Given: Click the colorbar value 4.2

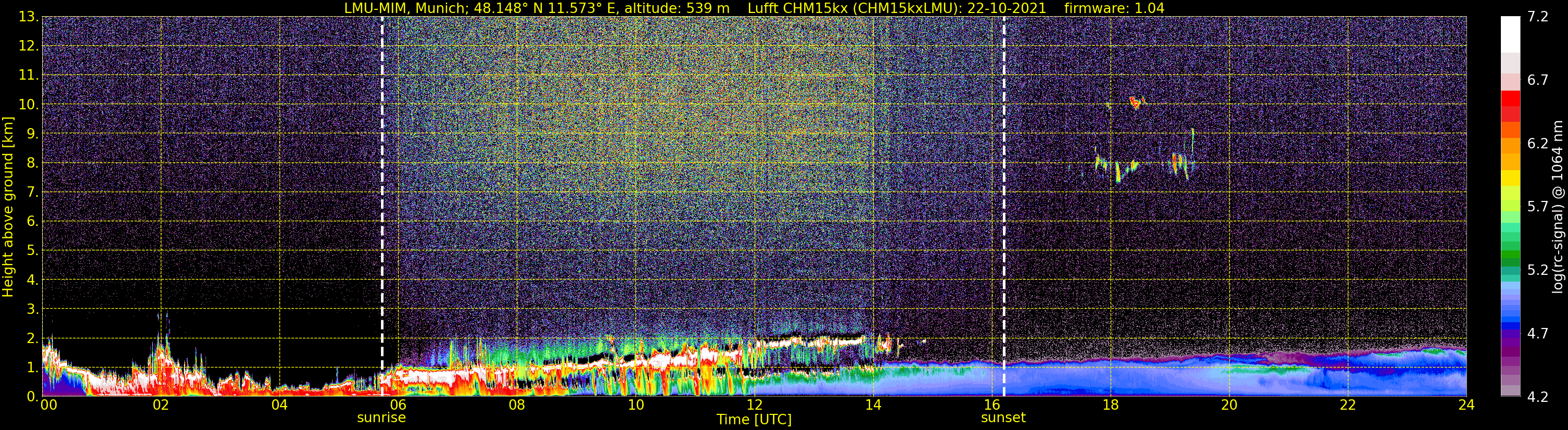Looking at the screenshot, I should pyautogui.click(x=1538, y=397).
